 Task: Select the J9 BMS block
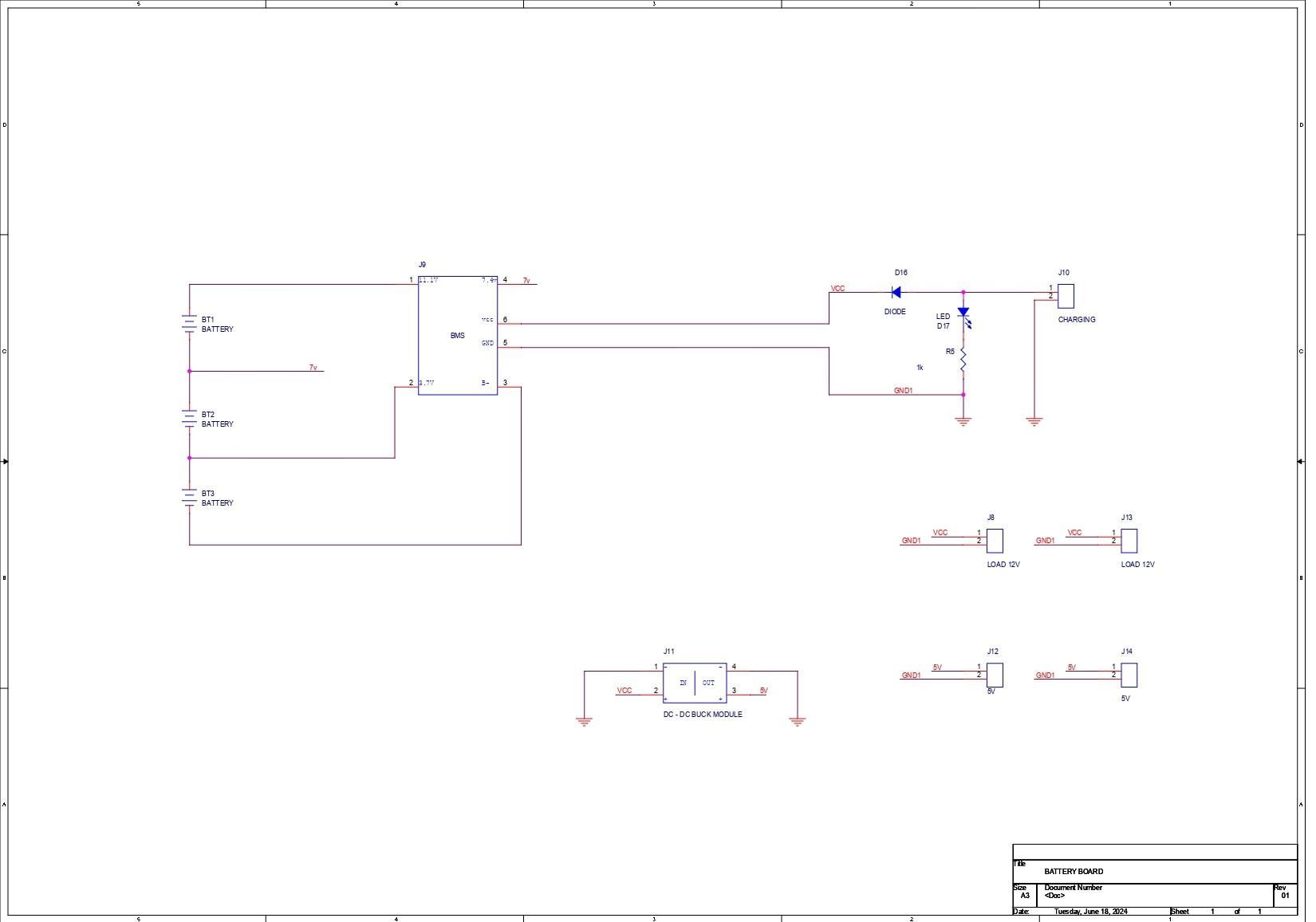(458, 336)
